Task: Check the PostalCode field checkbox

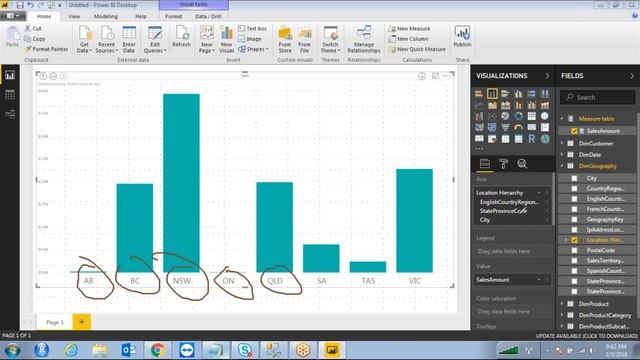Action: [574, 250]
